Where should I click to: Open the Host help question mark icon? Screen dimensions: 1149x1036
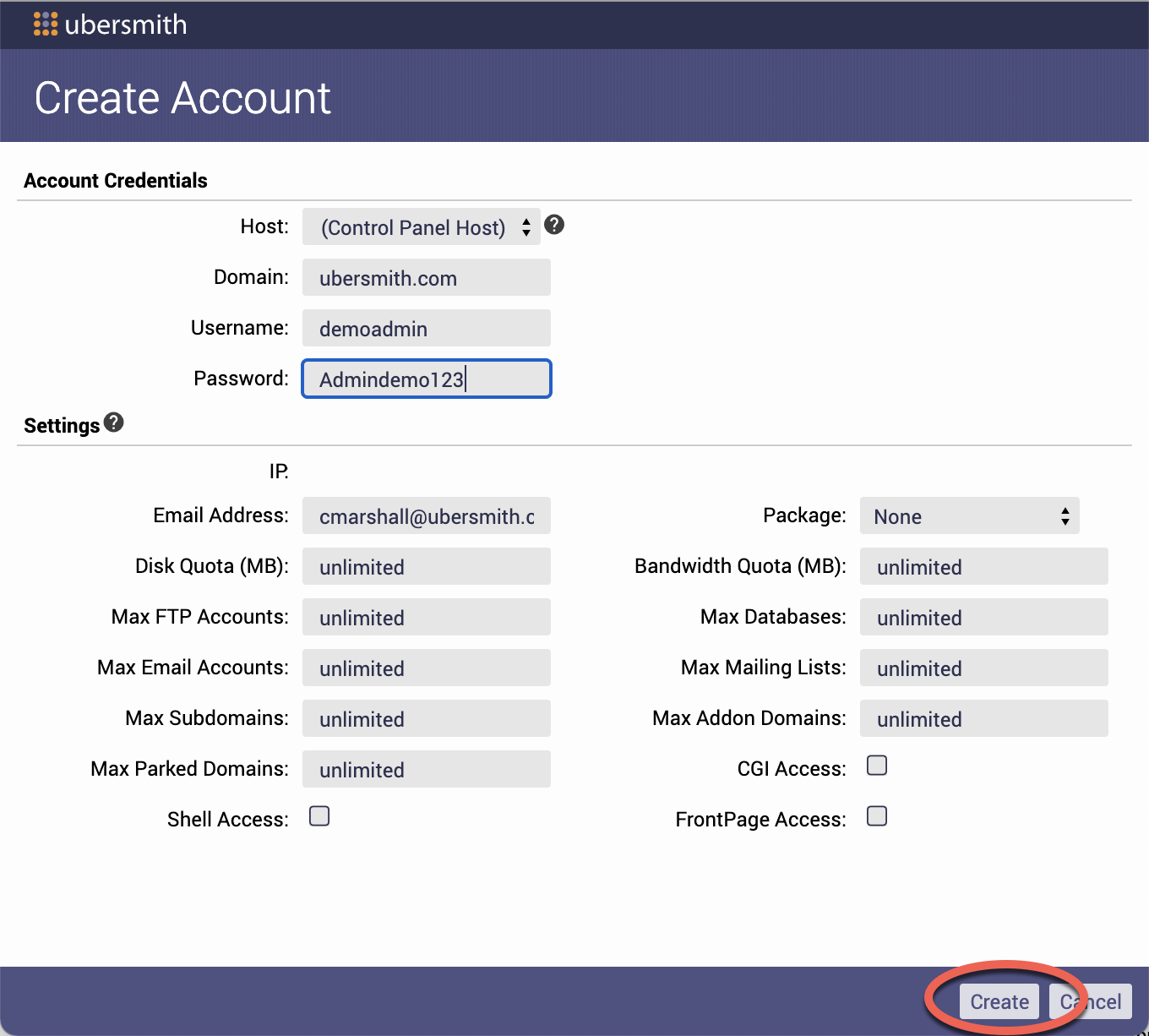[x=554, y=225]
